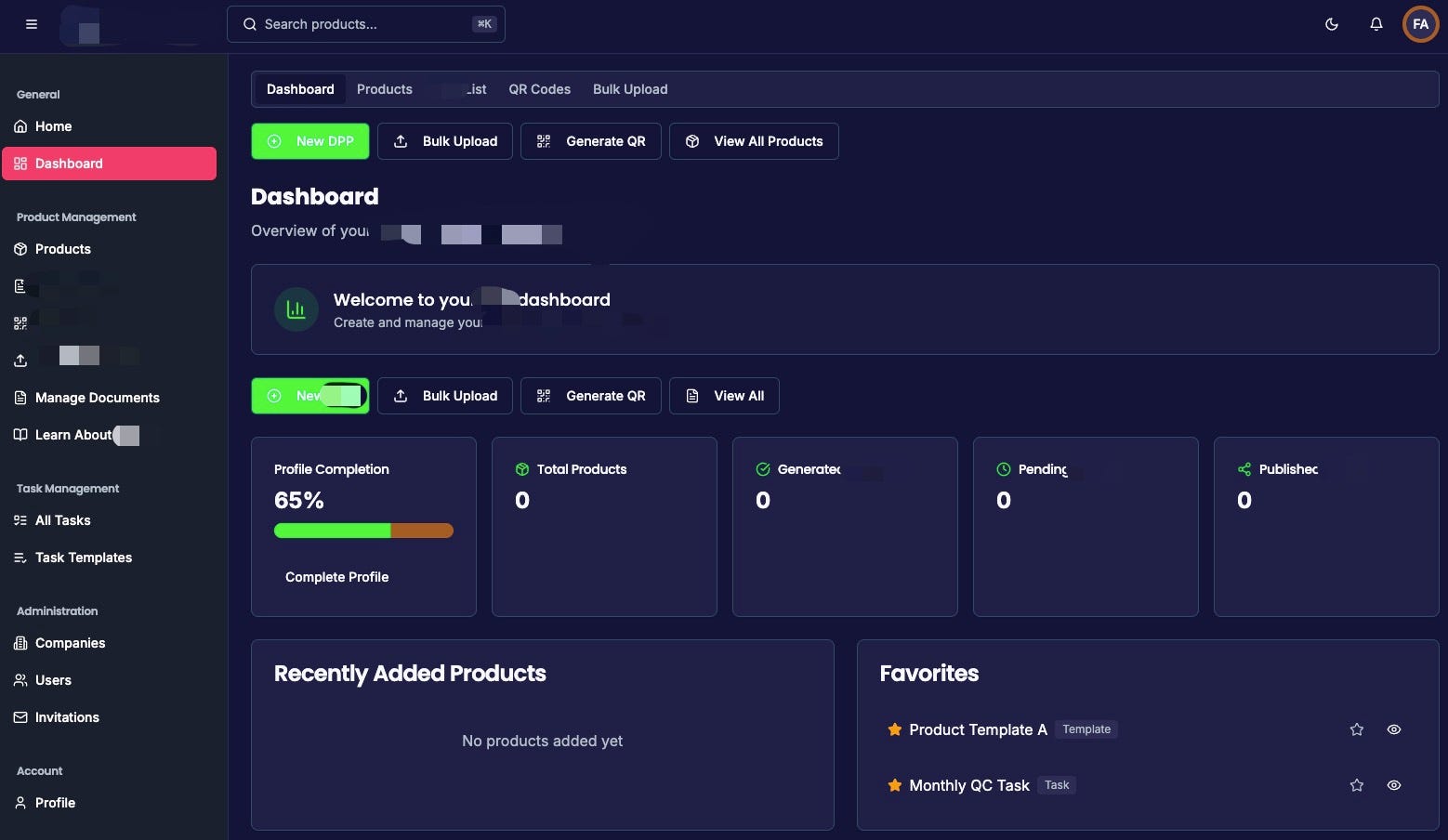This screenshot has width=1448, height=840.
Task: Click the sidebar document-list icon below Products
Action: [x=20, y=286]
